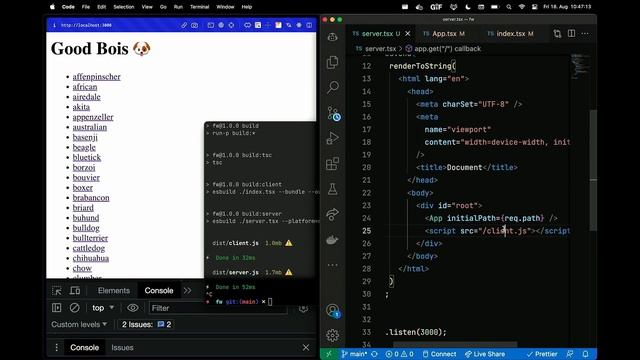The height and width of the screenshot is (360, 640).
Task: Click the 2 Issues badge
Action: pos(146,324)
